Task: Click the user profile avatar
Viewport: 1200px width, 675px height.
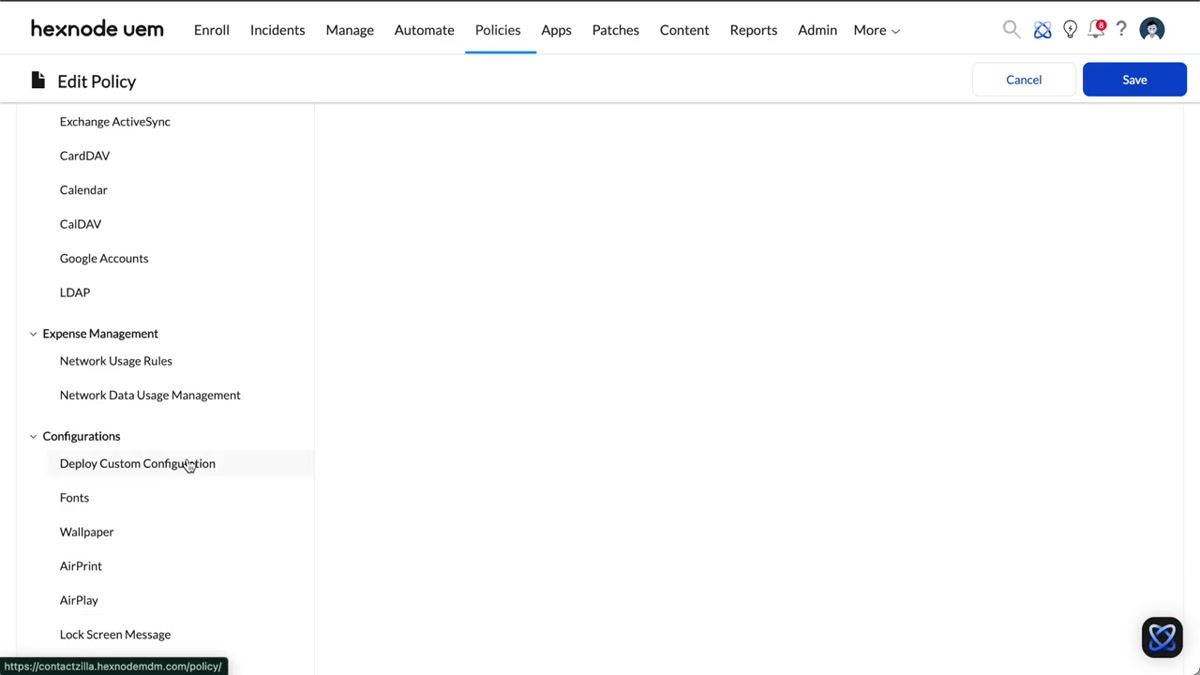Action: [x=1151, y=29]
